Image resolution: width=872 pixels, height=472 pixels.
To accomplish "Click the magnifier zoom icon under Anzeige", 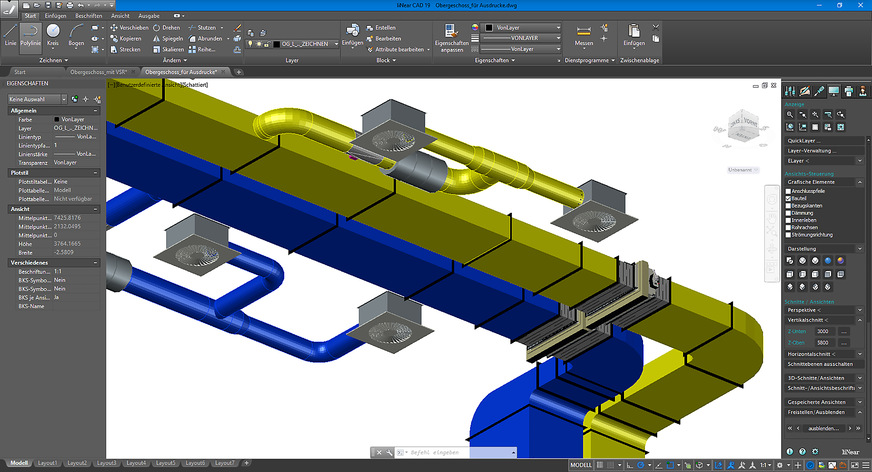I will tap(790, 115).
